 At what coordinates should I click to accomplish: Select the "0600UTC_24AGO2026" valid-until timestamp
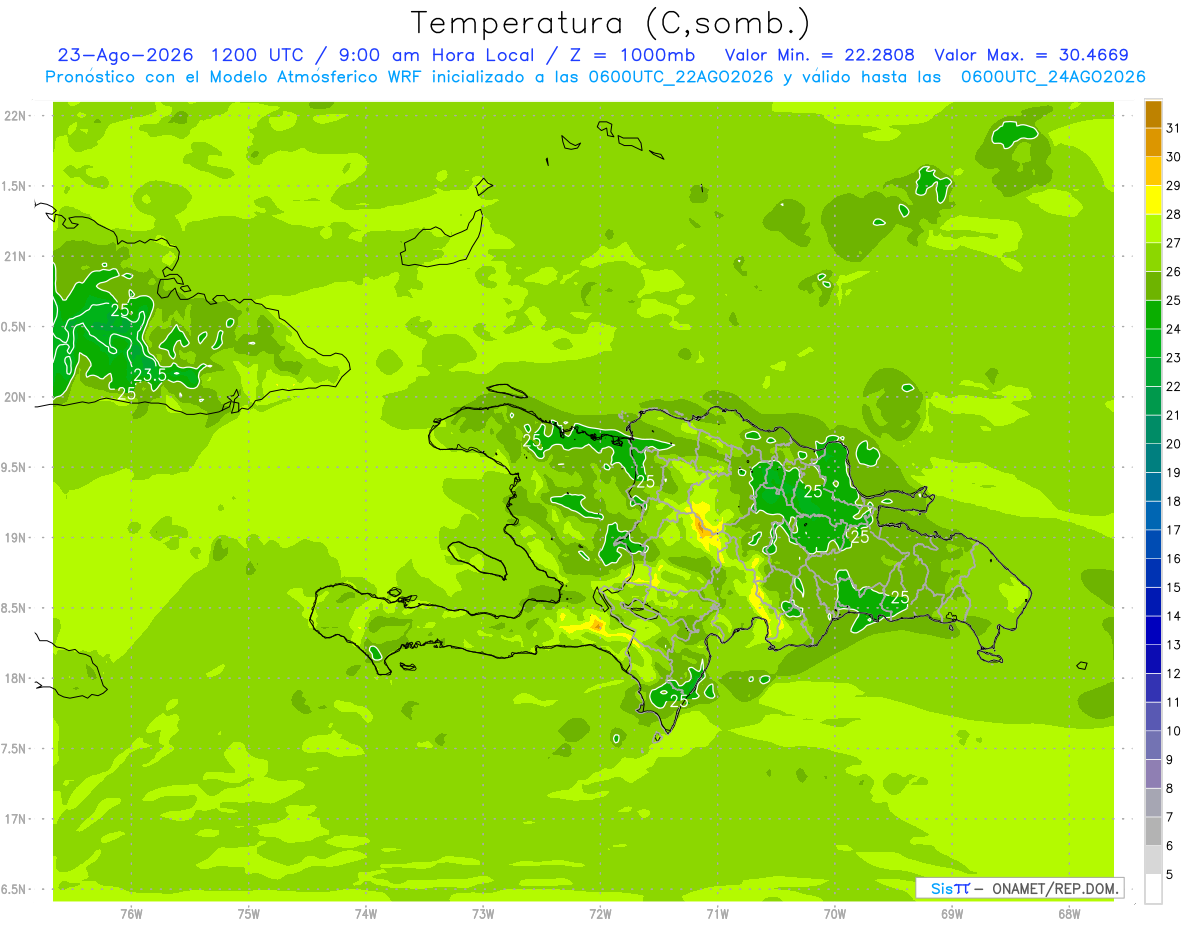point(1052,77)
